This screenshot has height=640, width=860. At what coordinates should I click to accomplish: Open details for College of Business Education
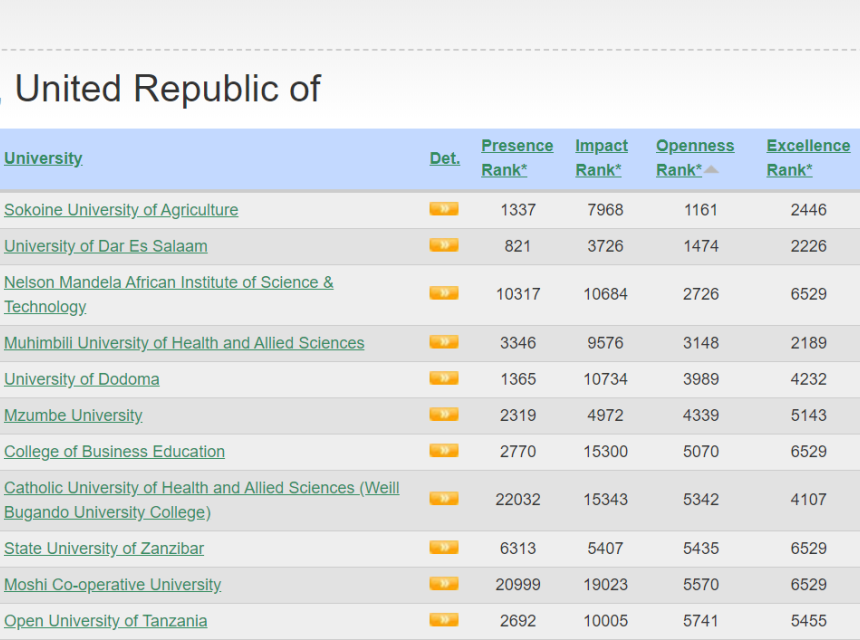[443, 450]
